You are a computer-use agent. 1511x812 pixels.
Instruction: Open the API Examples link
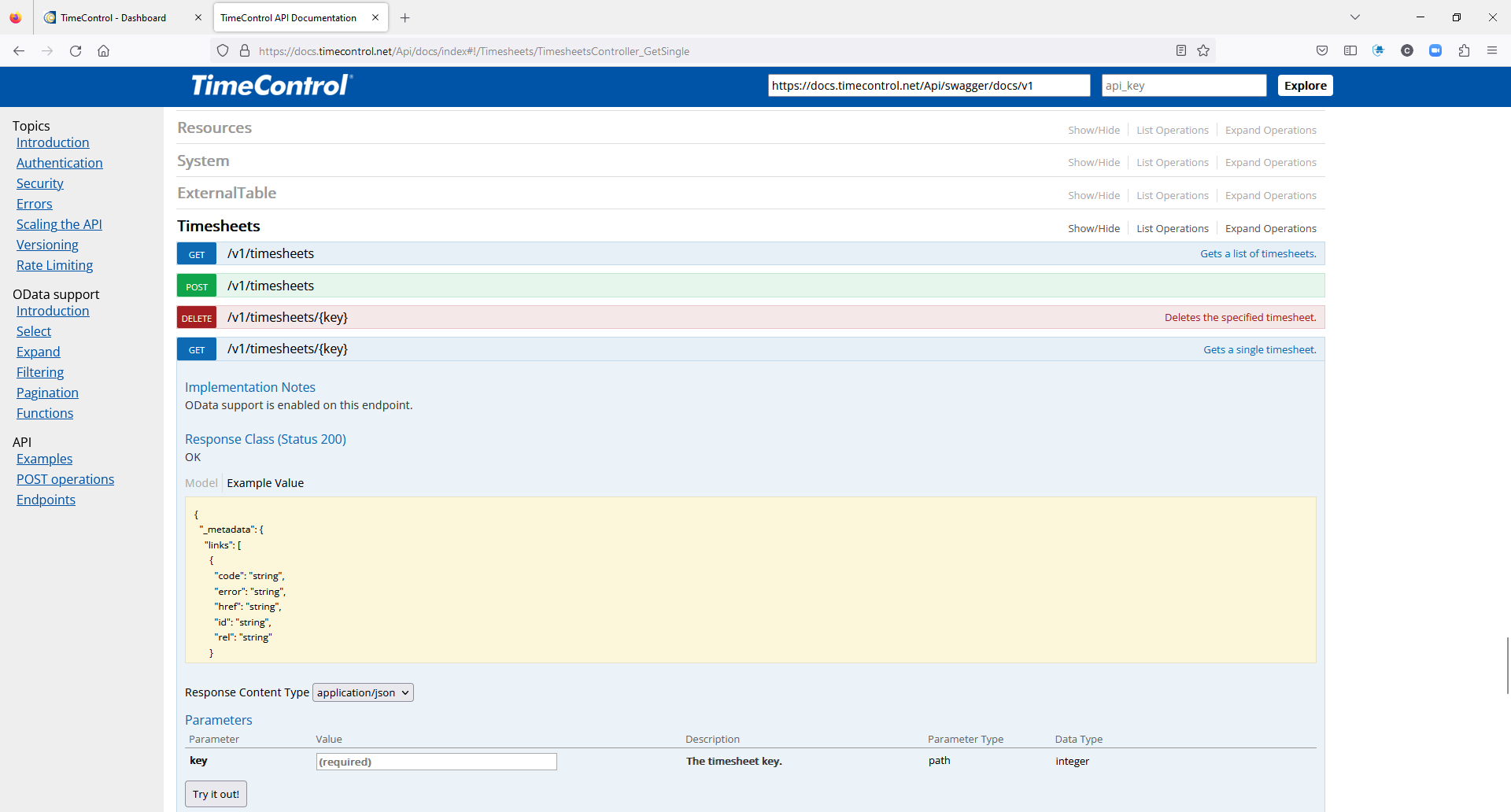pyautogui.click(x=44, y=459)
